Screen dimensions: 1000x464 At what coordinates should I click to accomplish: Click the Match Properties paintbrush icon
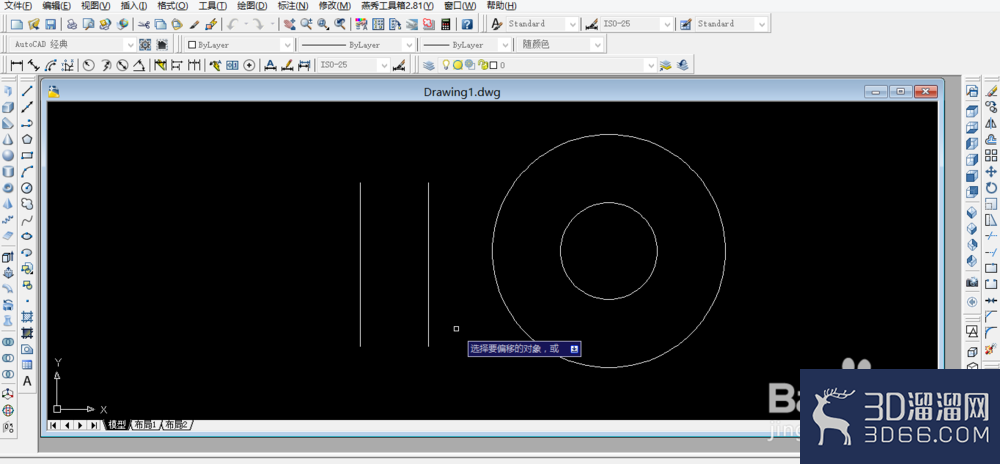(194, 24)
